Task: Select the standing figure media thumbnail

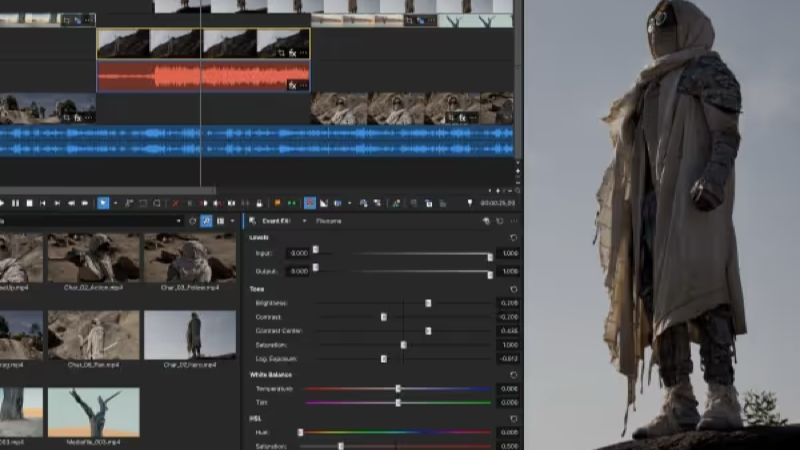Action: [x=190, y=335]
